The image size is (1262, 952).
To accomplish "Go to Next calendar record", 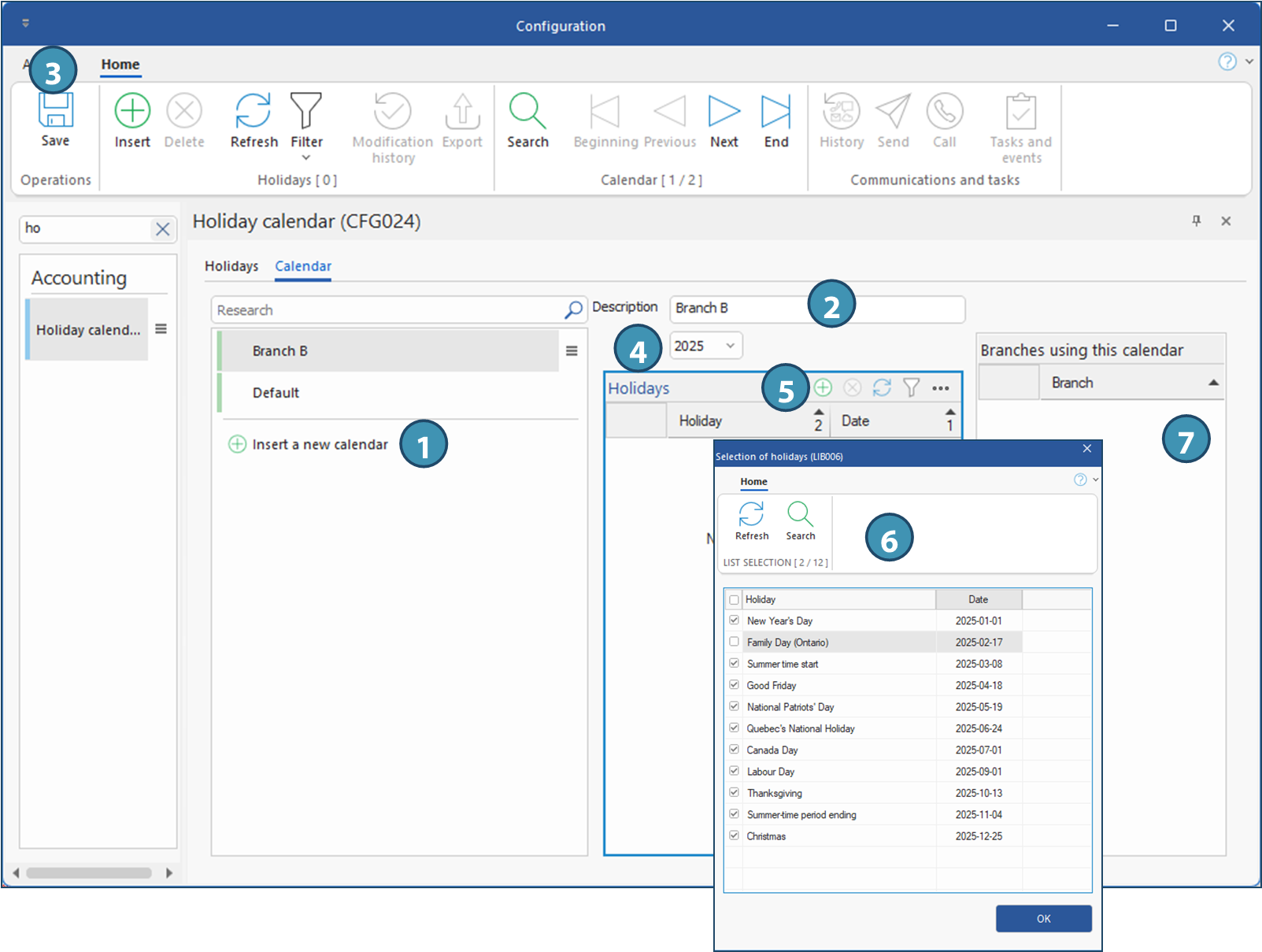I will (x=724, y=112).
